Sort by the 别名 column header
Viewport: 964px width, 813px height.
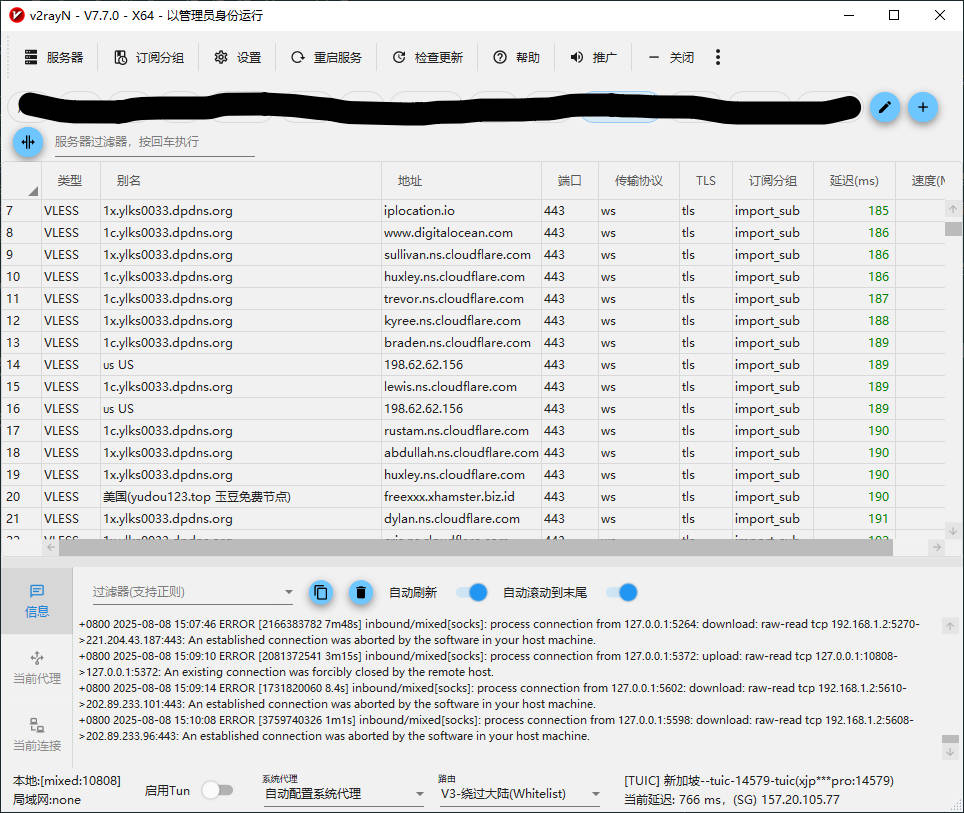240,181
